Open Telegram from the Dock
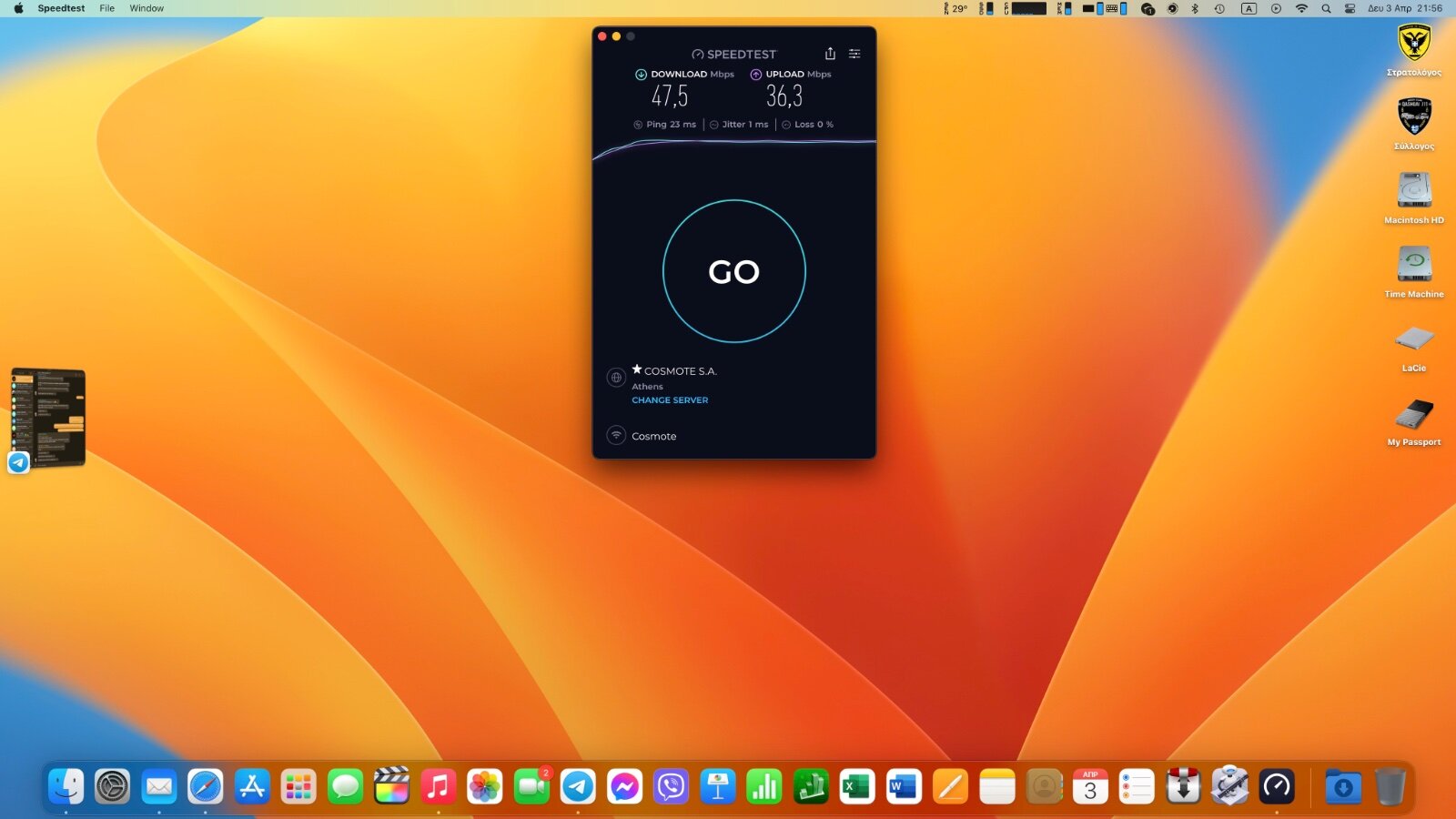The width and height of the screenshot is (1456, 819). (578, 786)
